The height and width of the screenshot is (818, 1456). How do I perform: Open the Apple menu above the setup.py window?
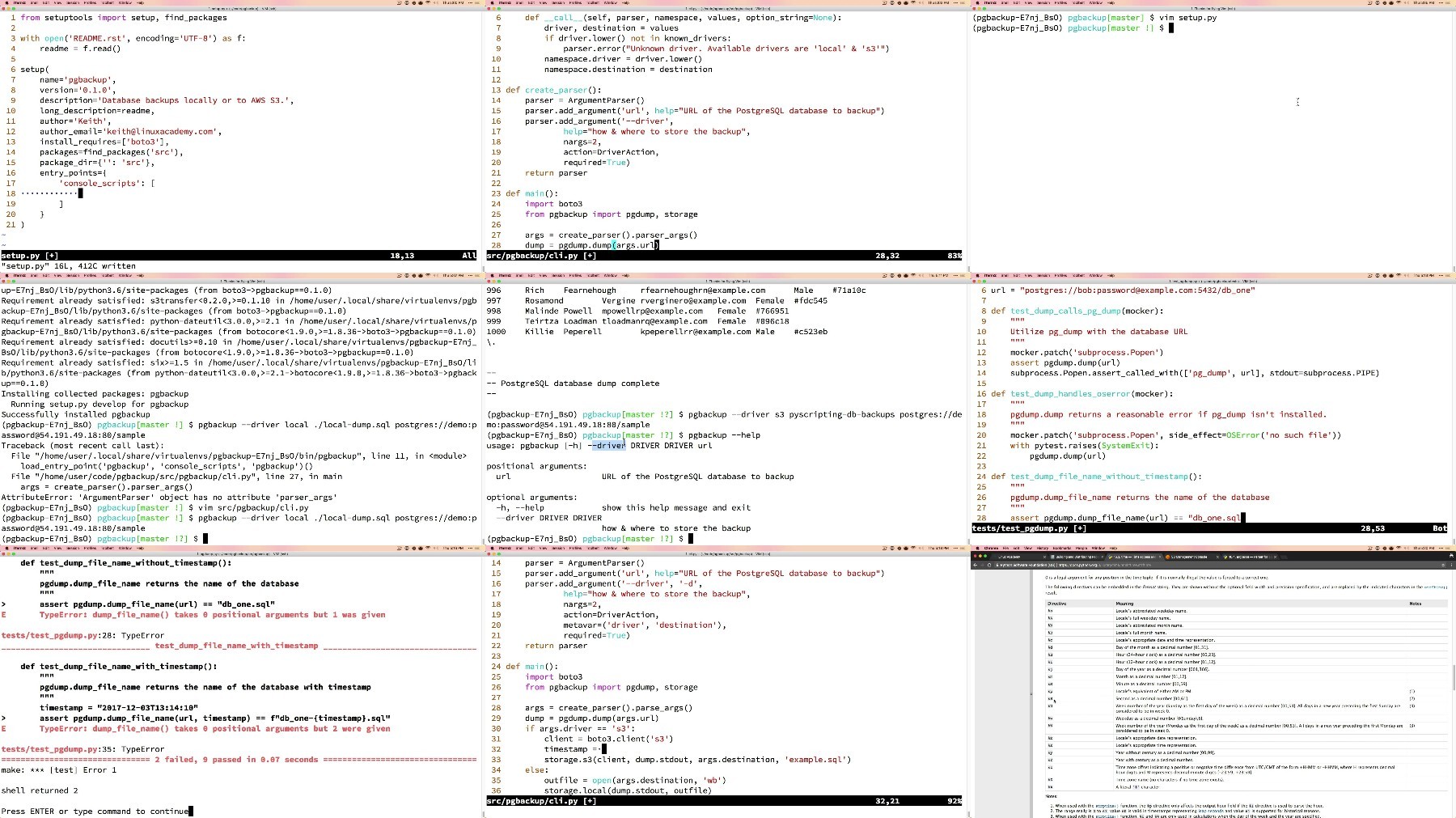6,2
